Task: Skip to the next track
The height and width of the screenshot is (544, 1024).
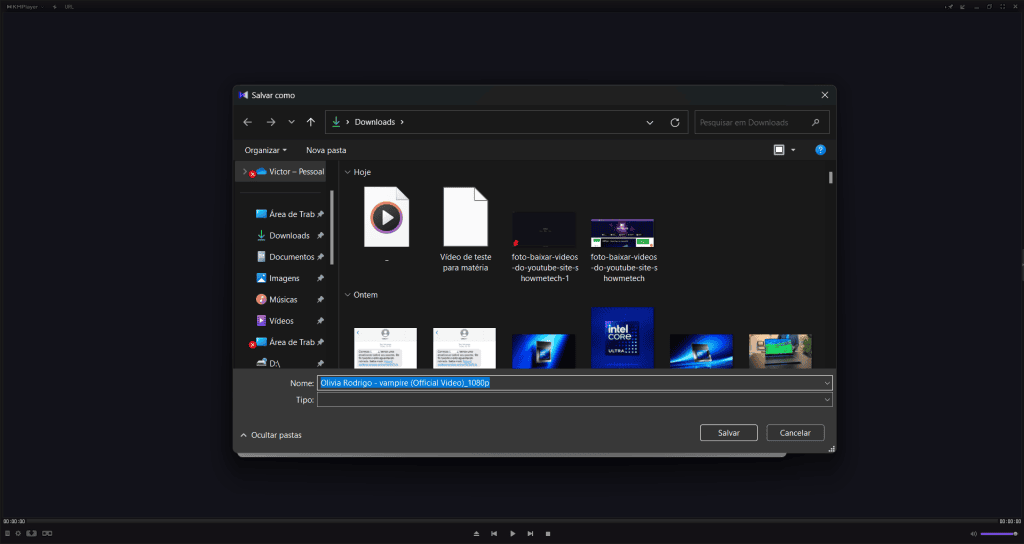Action: click(530, 534)
